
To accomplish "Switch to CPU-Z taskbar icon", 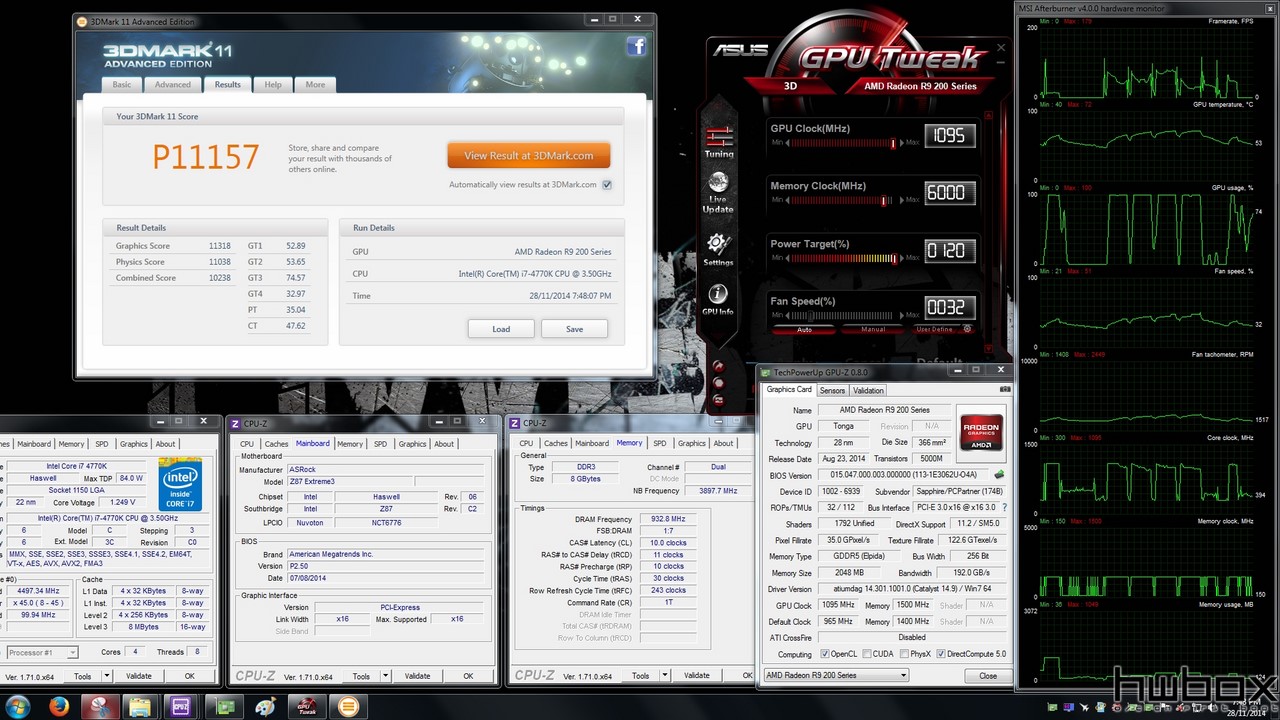I will point(182,706).
